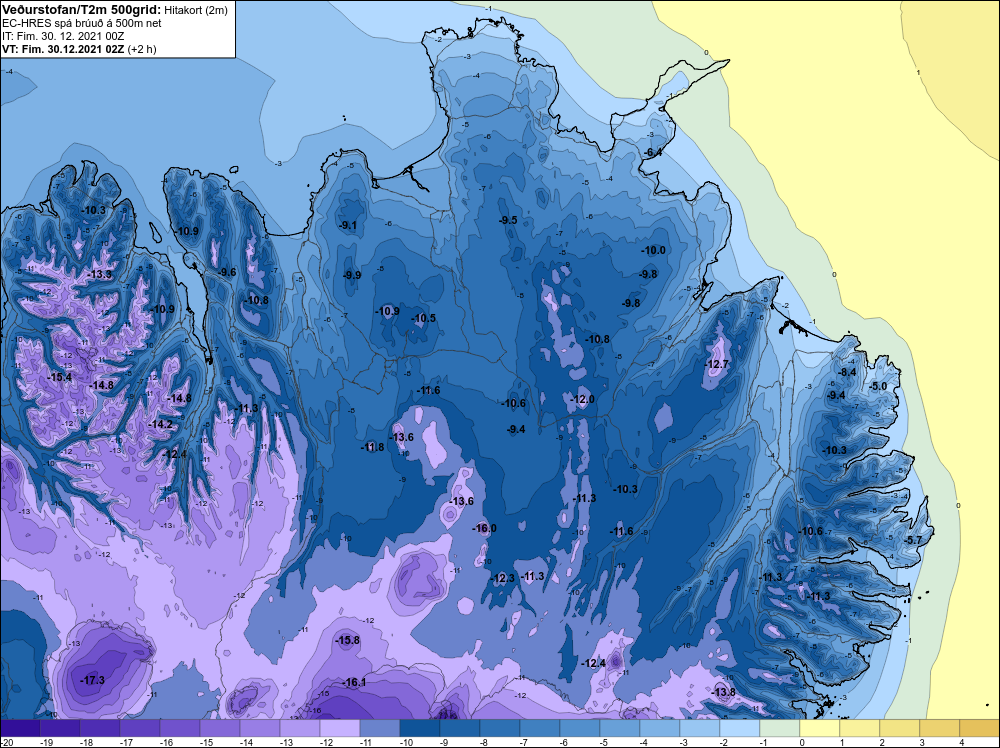Select the -13.3 temperature value
Viewport: 1000px width, 748px height.
click(x=100, y=274)
